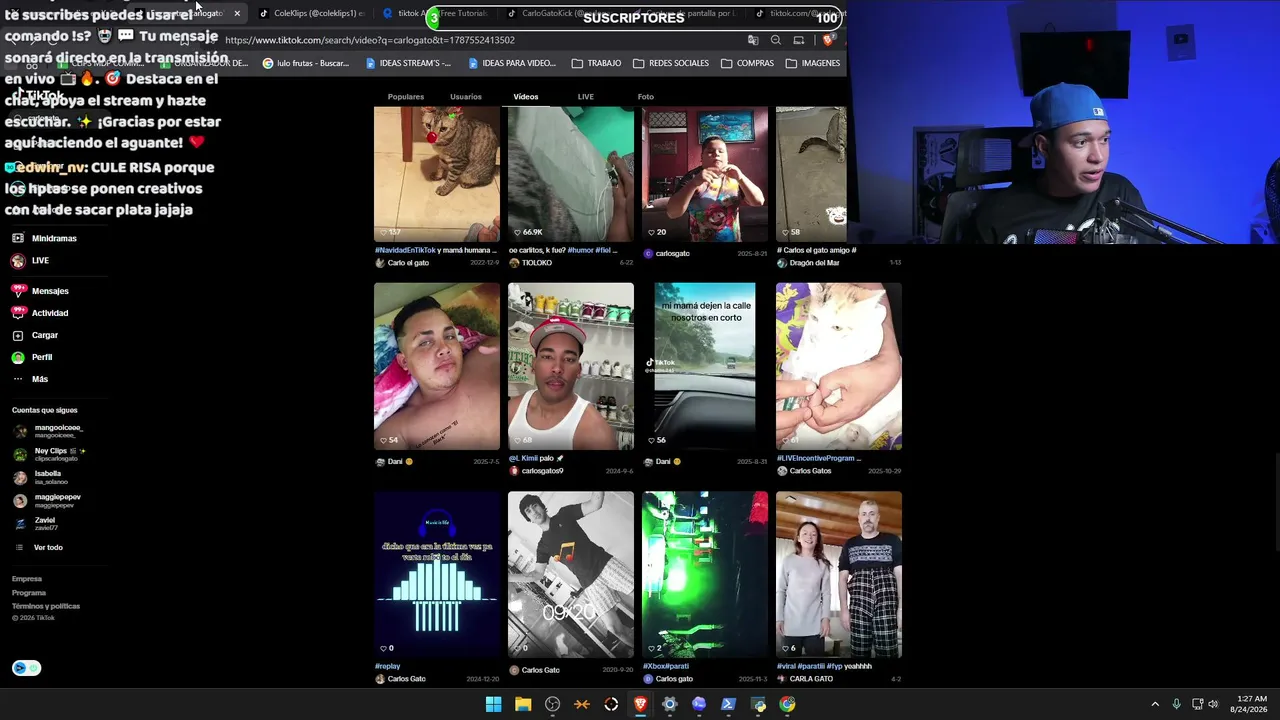Open the red cap man video thumbnail
1280x720 pixels.
[571, 366]
